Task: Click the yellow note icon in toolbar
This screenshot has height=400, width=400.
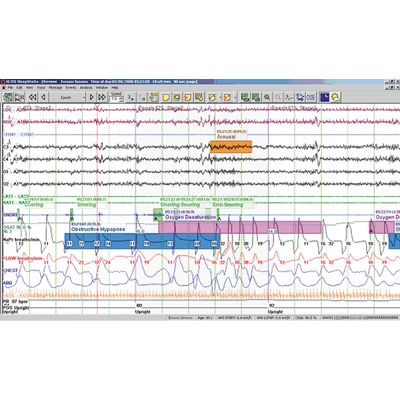Action: tap(166, 97)
